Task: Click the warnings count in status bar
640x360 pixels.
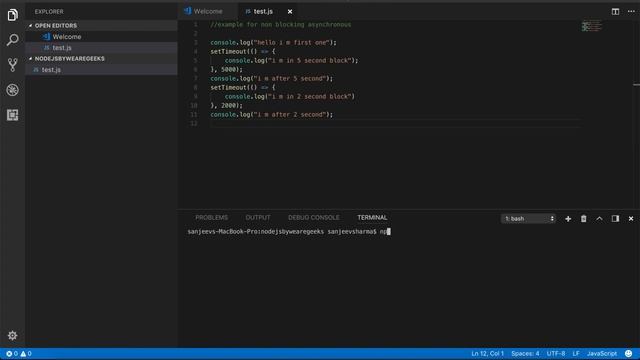Action: click(26, 354)
